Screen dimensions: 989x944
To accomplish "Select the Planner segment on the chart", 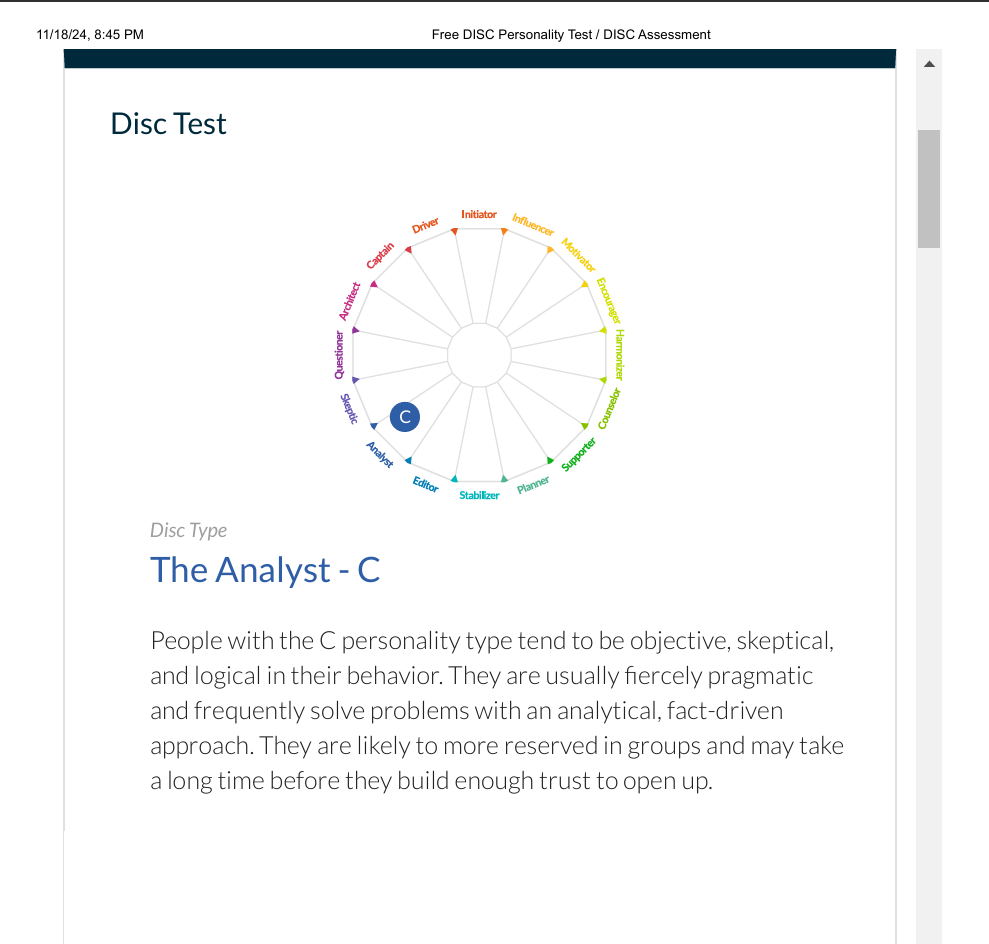I will coord(533,482).
